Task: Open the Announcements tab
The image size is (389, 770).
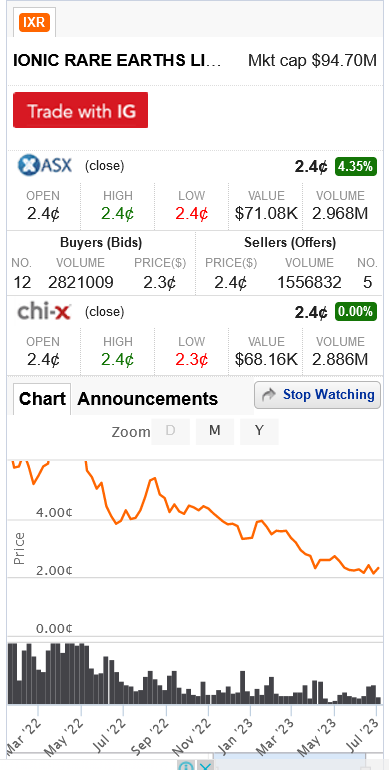Action: [147, 399]
